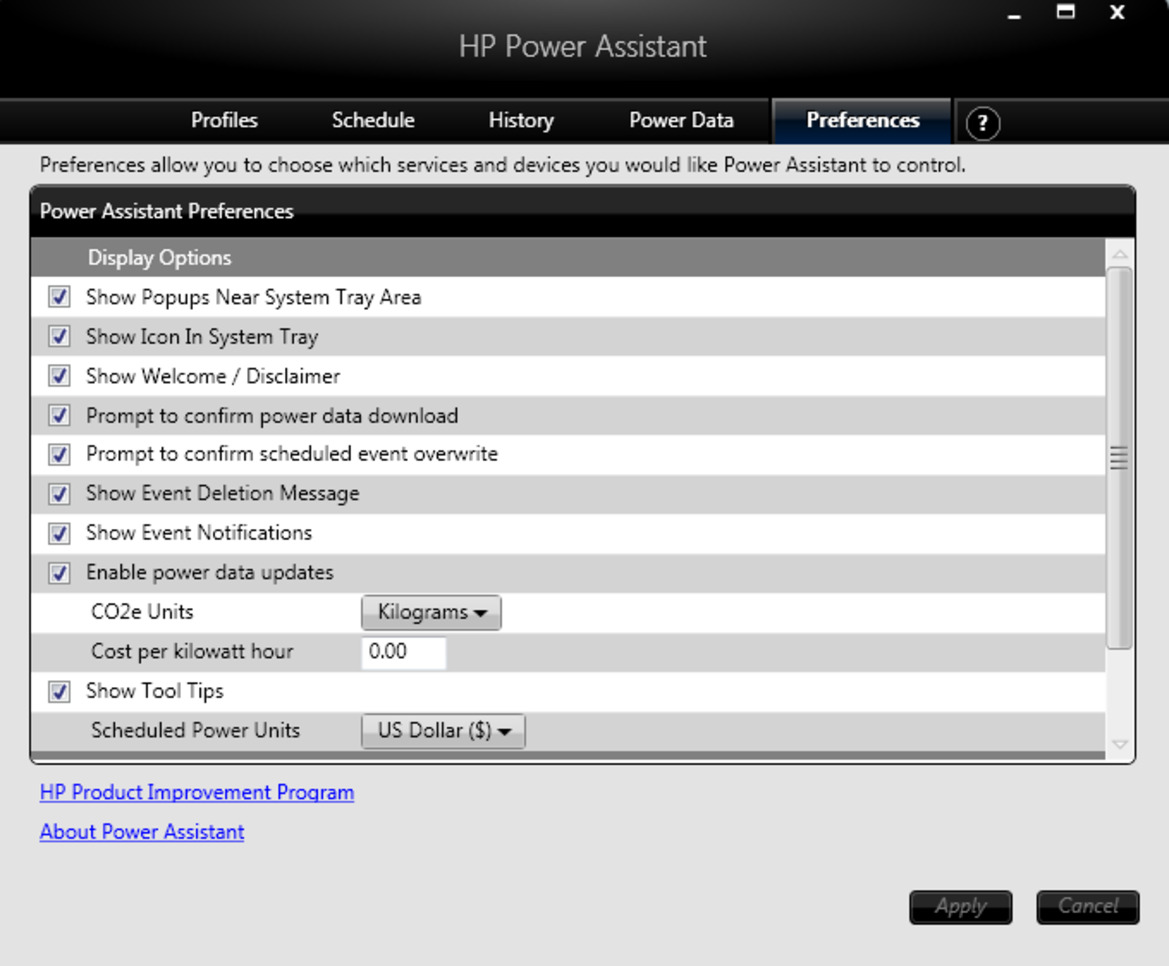The width and height of the screenshot is (1169, 966).
Task: Click the Cancel button
Action: [x=1088, y=907]
